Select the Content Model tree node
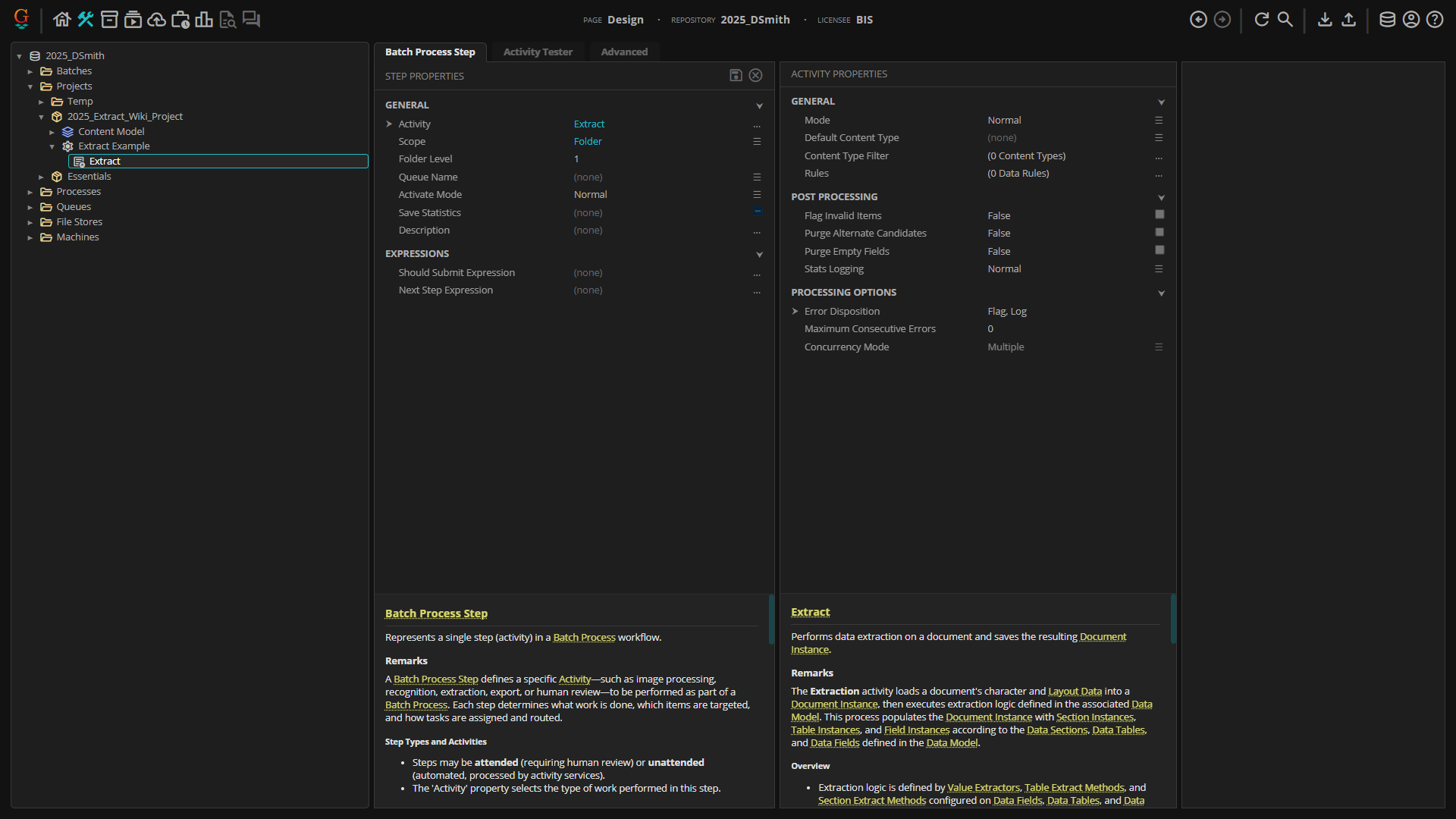Screen dimensions: 1456x819 pos(111,131)
